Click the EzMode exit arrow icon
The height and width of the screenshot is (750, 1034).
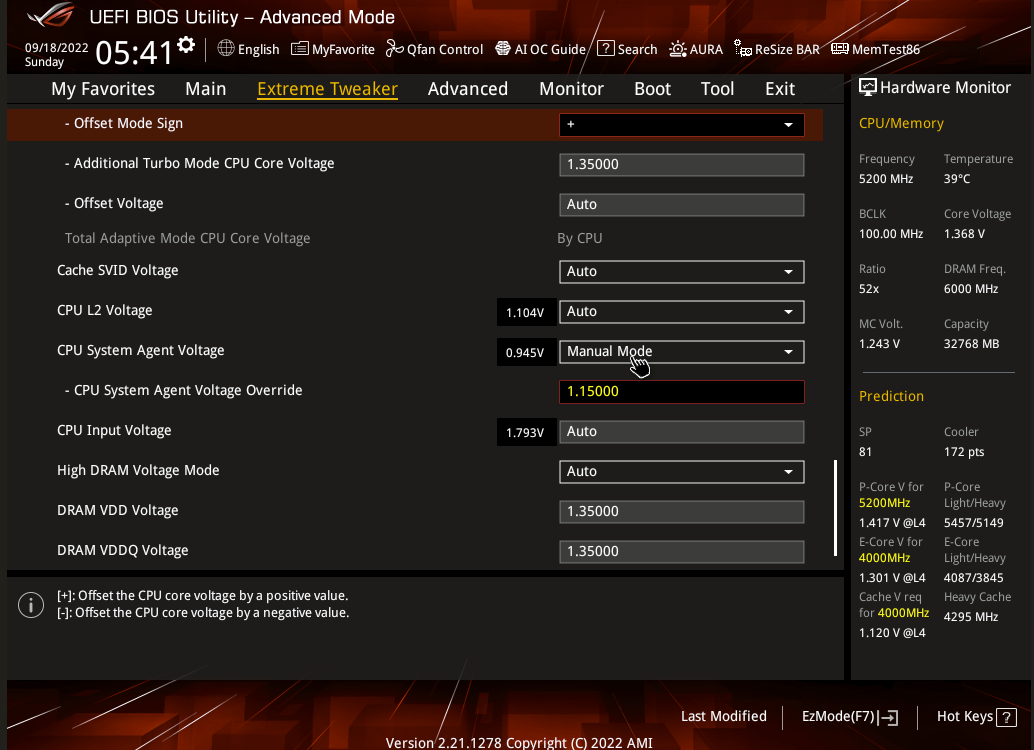888,717
